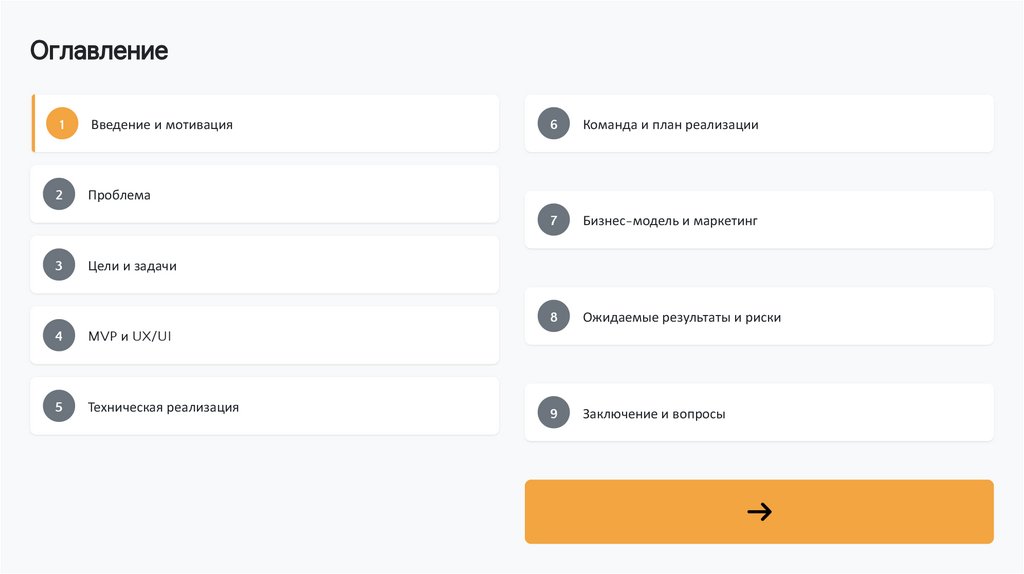Click the orange number 1 circle
Viewport: 1024px width, 574px height.
(x=62, y=124)
